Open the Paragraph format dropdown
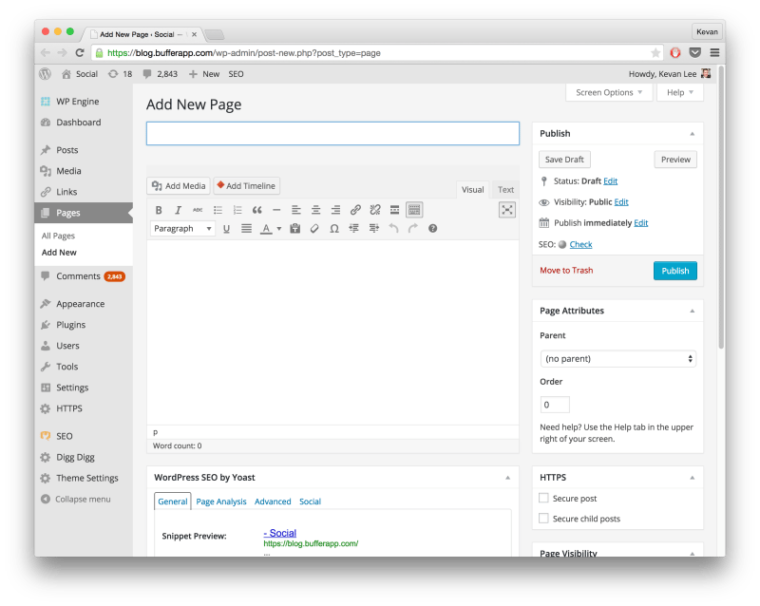760x606 pixels. [x=182, y=229]
